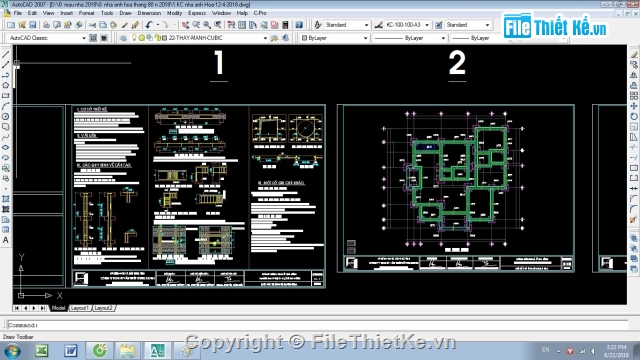The image size is (640, 360).
Task: Select the Line tool in Draw toolbar
Action: click(6, 54)
